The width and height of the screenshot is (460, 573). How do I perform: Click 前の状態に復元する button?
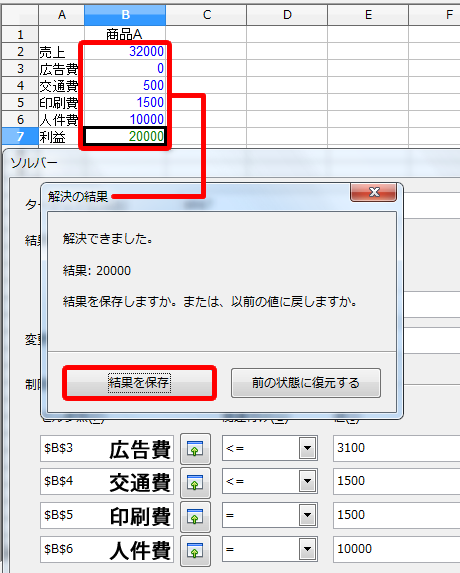306,383
